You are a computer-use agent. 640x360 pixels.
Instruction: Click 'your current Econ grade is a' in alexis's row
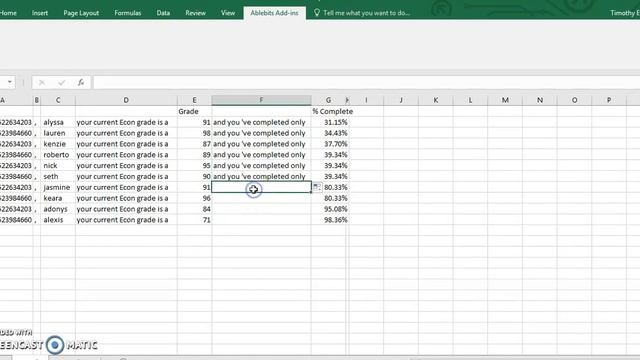tap(126, 220)
